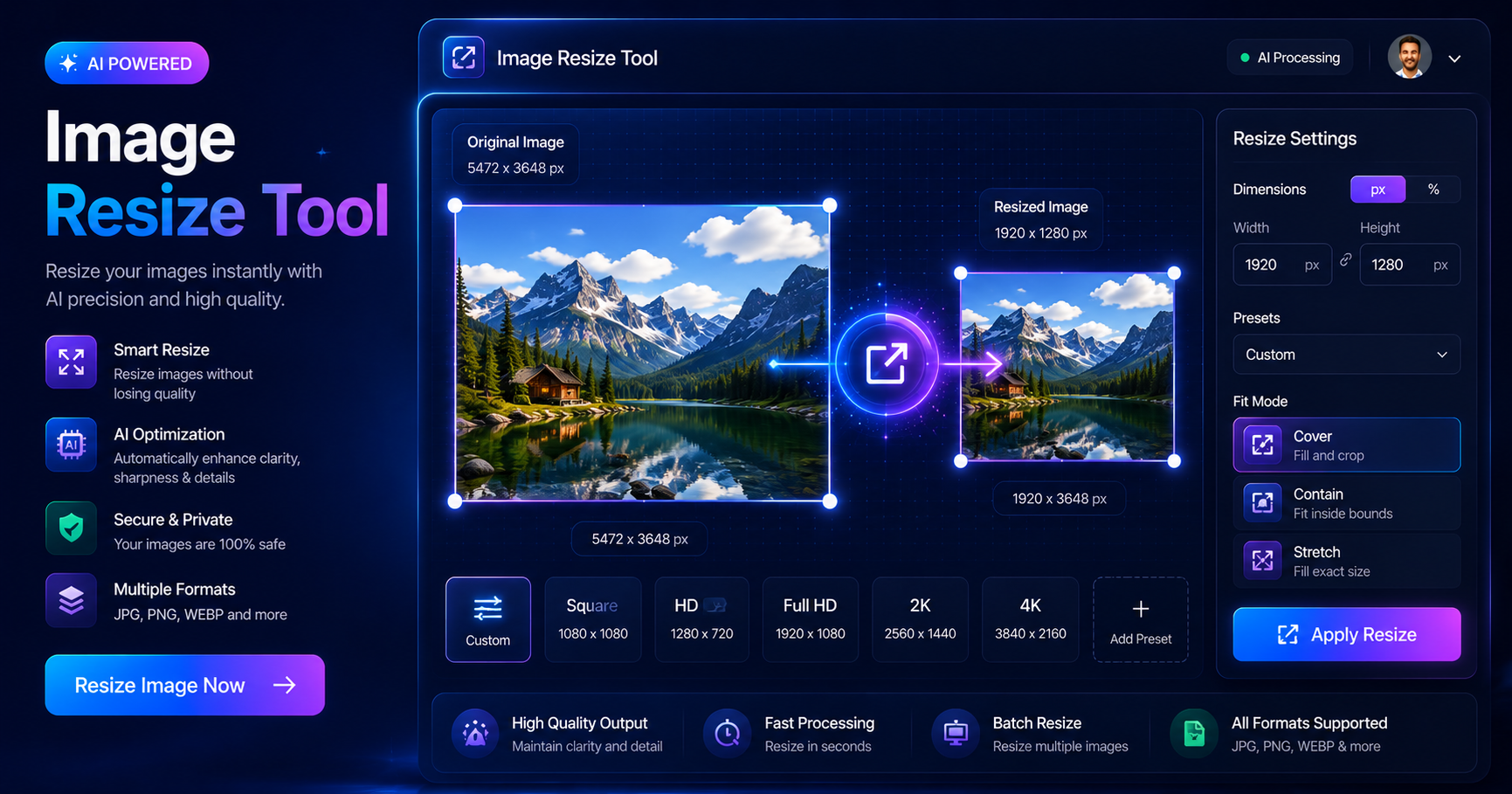Click the High Quality Output icon

coord(475,733)
